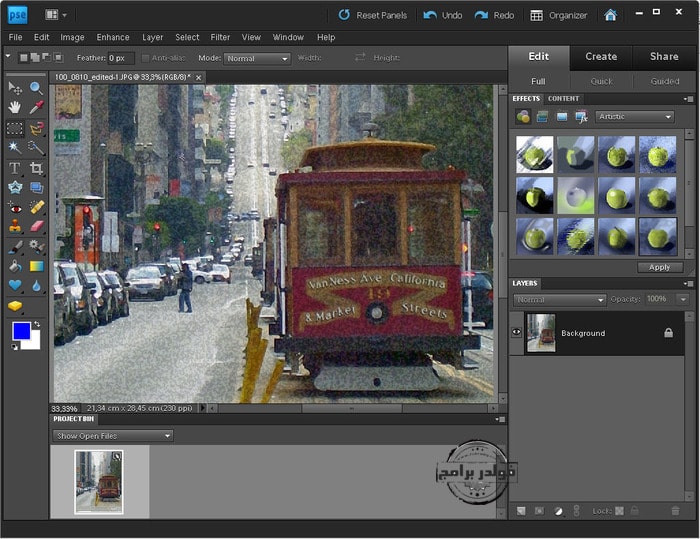Select the Crop tool

36,168
